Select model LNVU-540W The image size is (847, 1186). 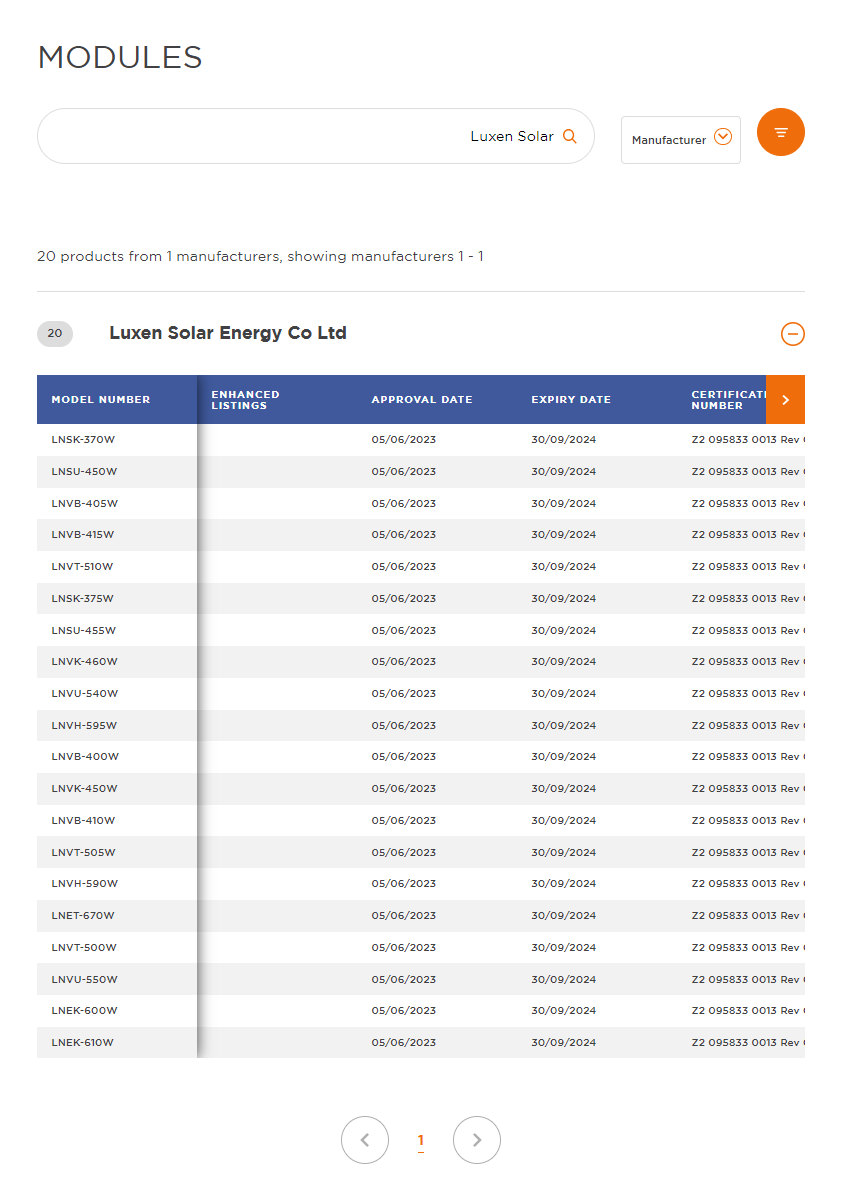(85, 693)
